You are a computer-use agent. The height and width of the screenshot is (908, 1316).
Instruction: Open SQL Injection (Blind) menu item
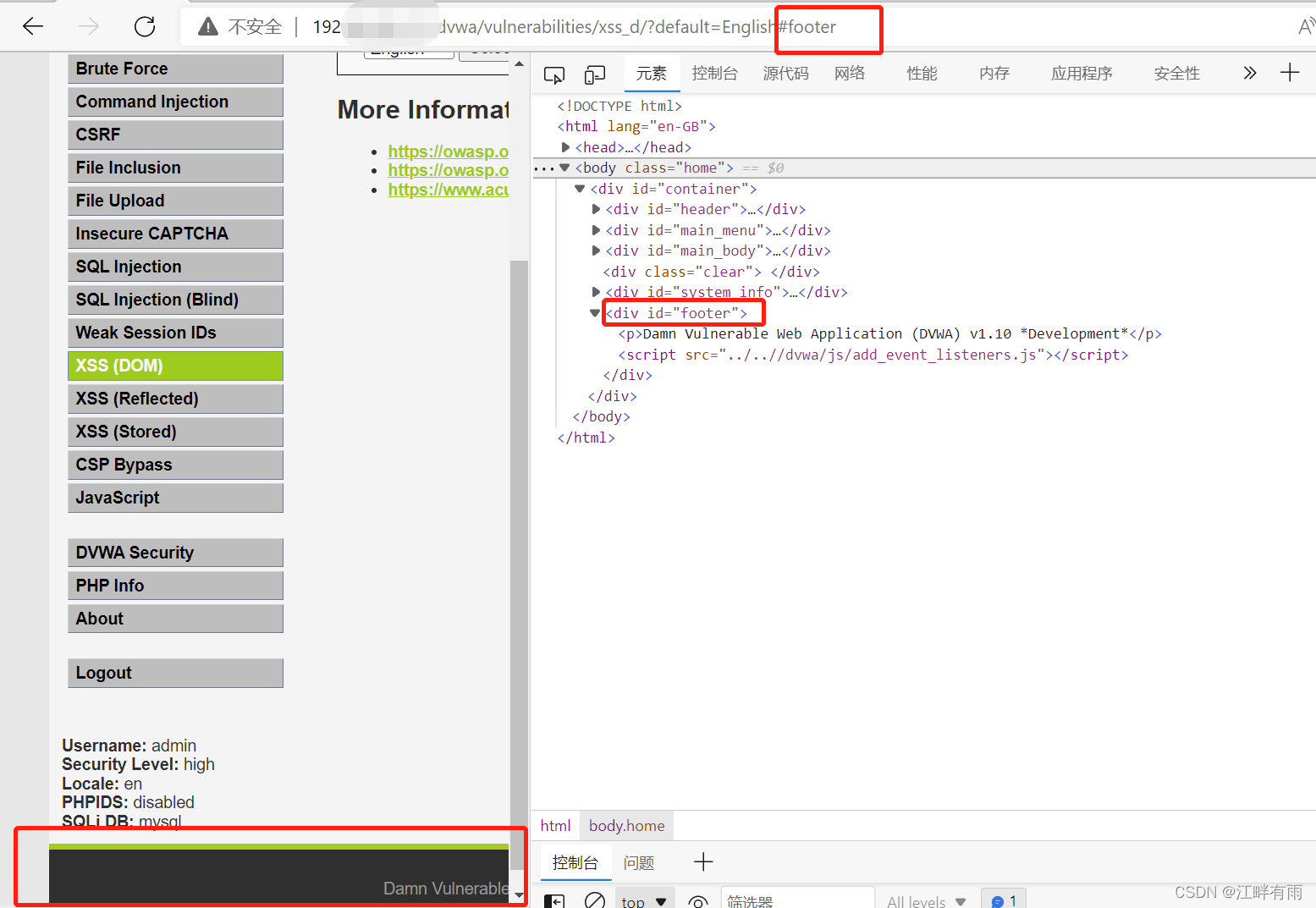click(175, 300)
